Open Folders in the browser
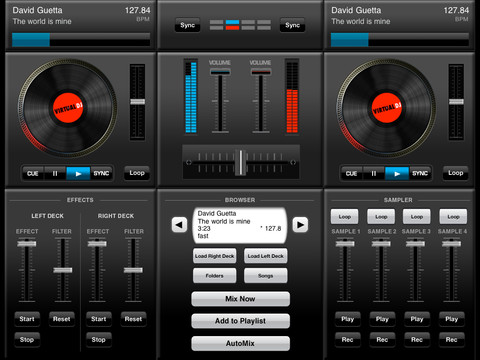This screenshot has height=360, width=480. click(215, 276)
